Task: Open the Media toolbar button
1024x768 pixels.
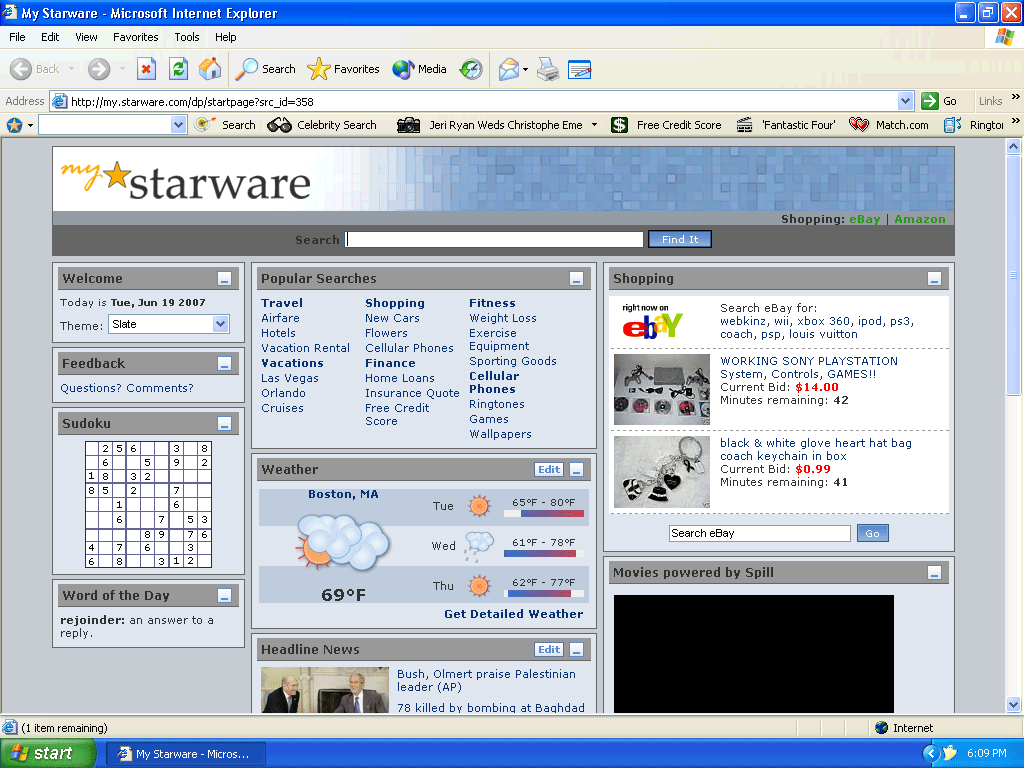Action: click(419, 69)
